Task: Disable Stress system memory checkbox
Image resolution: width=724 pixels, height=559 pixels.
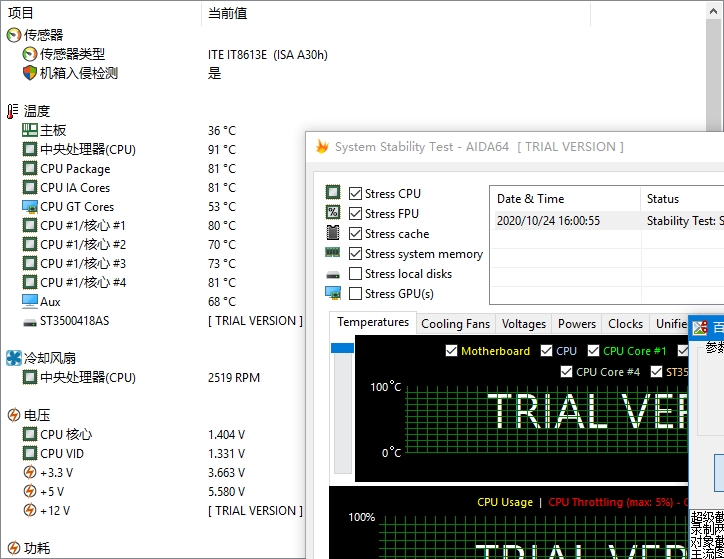Action: pyautogui.click(x=355, y=253)
